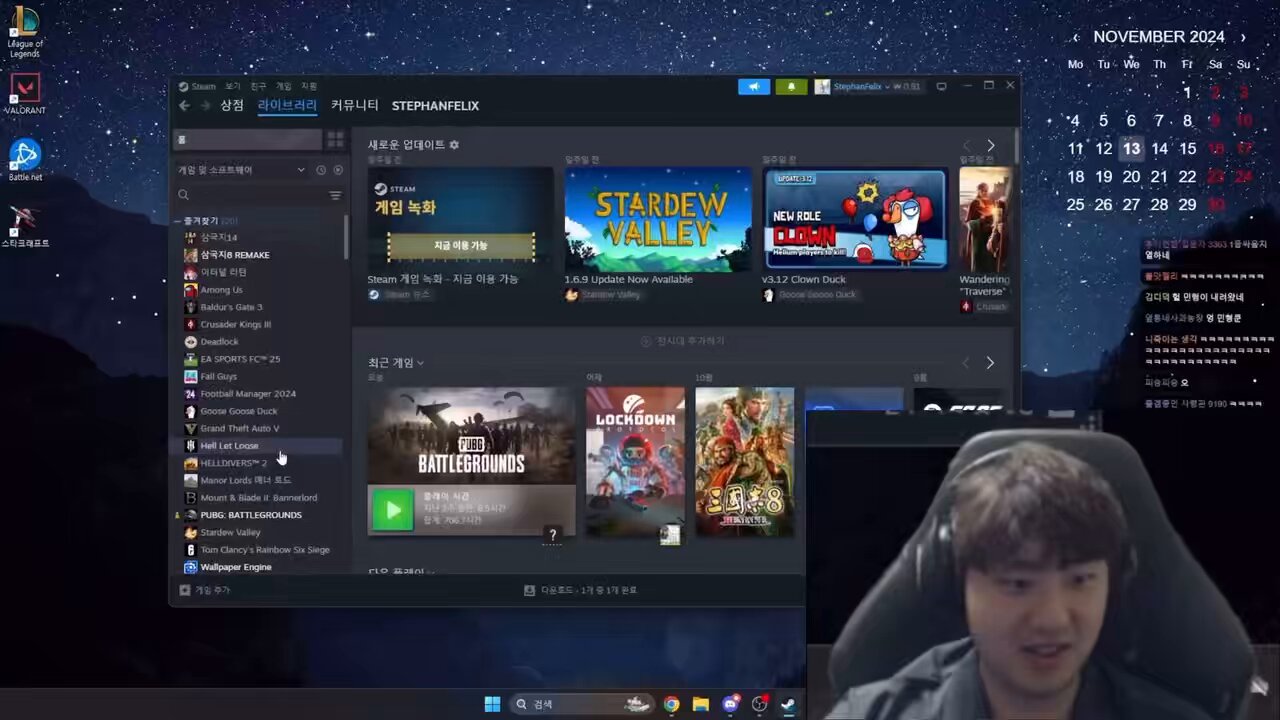The height and width of the screenshot is (720, 1280).
Task: Select Football Manager 2024 in the list
Action: tap(248, 394)
